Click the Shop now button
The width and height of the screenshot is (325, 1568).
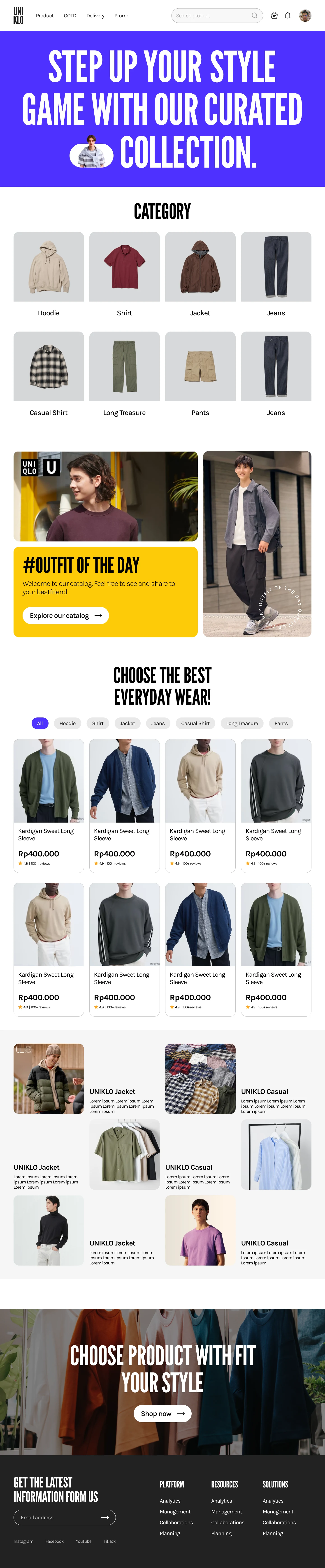162,1414
